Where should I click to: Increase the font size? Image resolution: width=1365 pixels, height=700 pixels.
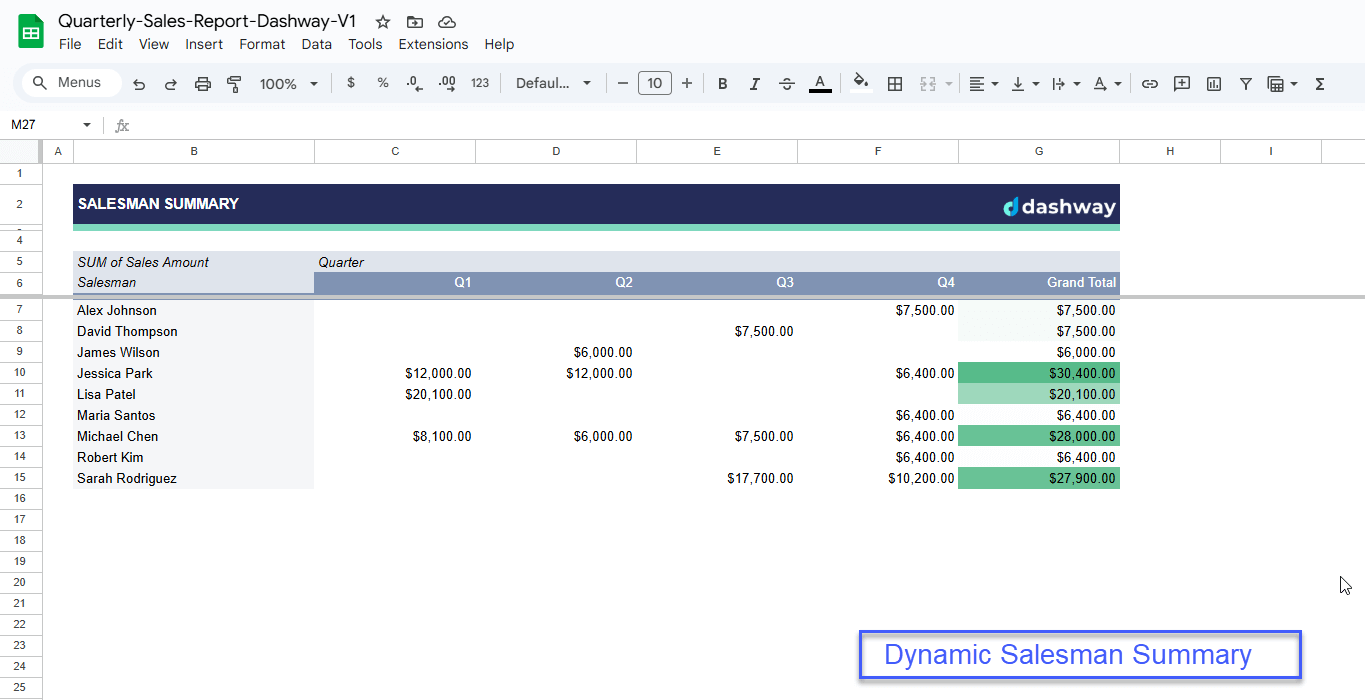[x=687, y=83]
